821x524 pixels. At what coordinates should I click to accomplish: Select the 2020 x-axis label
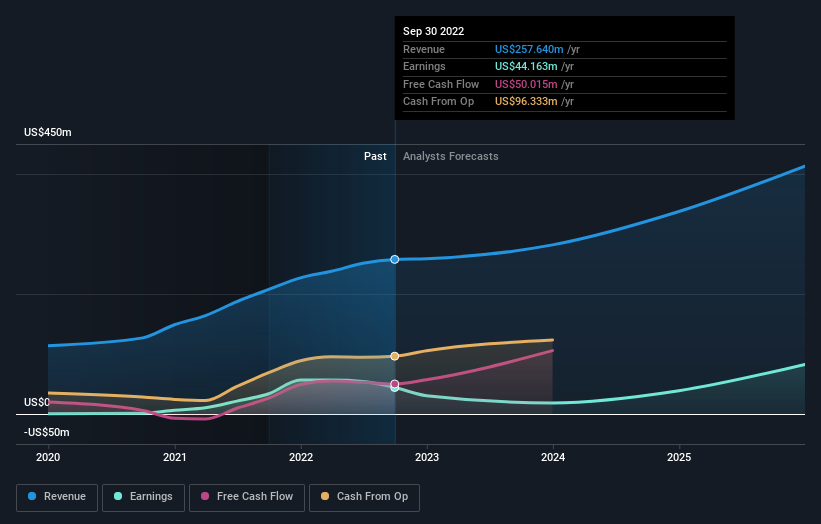tap(48, 458)
